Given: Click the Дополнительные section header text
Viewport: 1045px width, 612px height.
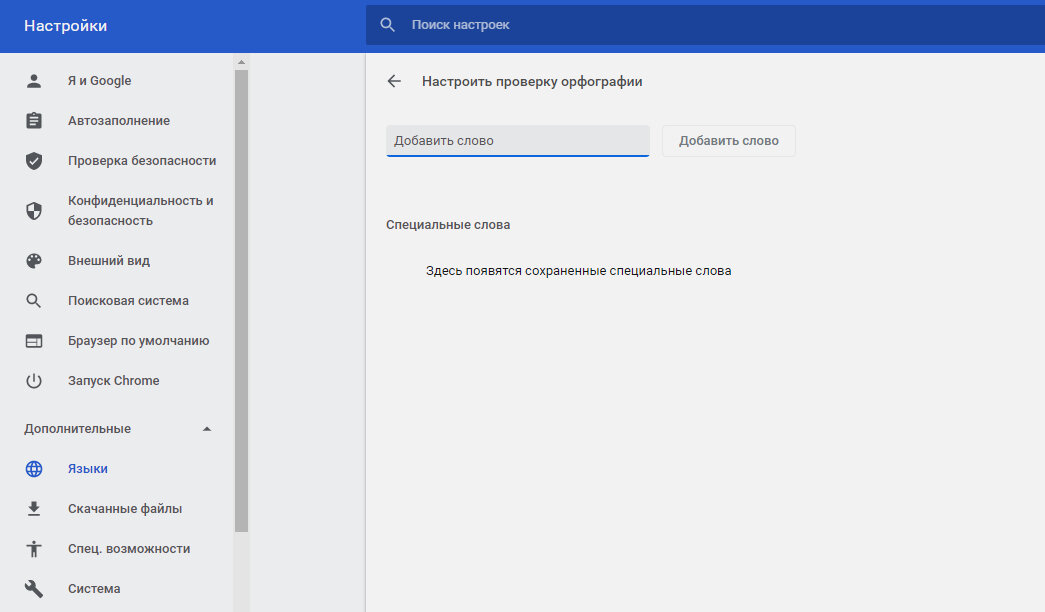Looking at the screenshot, I should 77,429.
